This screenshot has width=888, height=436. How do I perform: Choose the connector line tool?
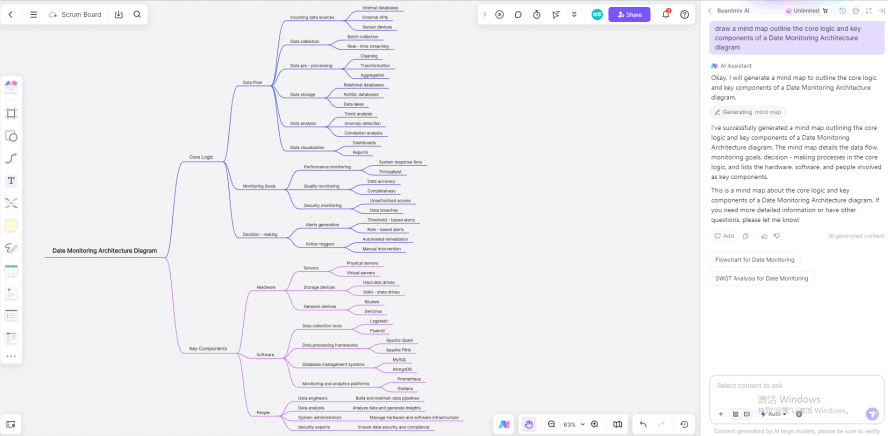coord(11,158)
